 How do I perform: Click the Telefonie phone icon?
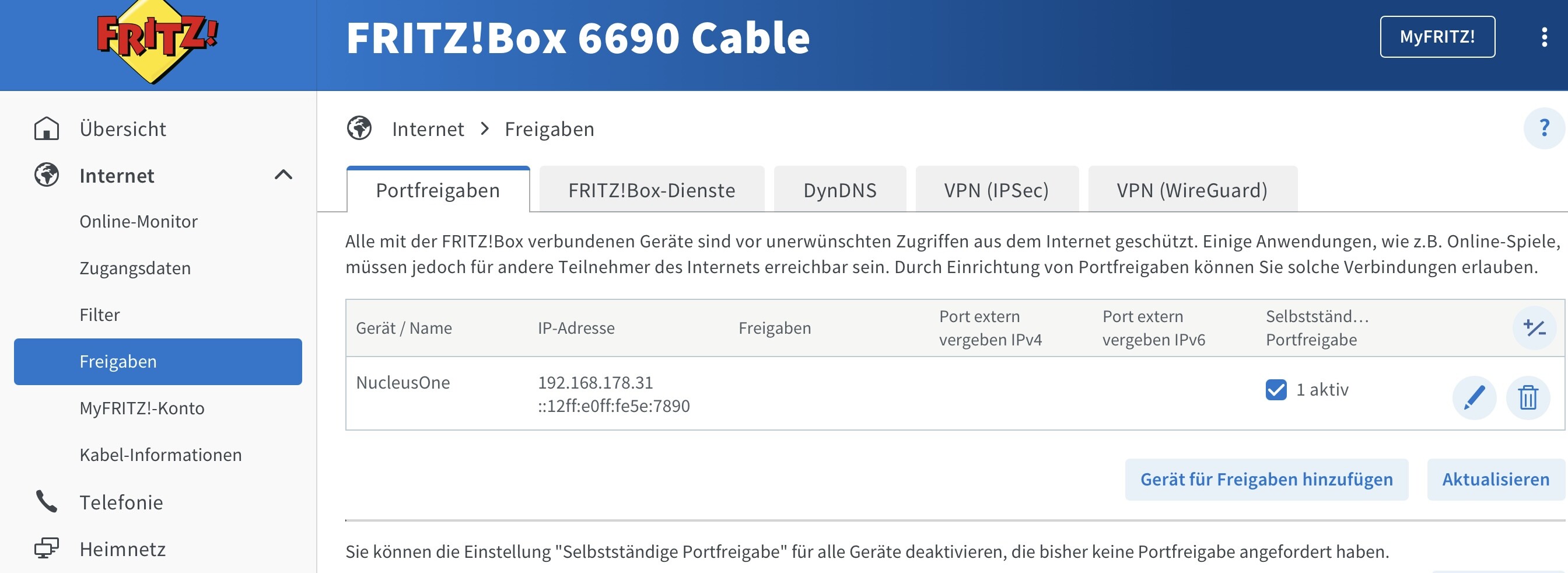47,502
